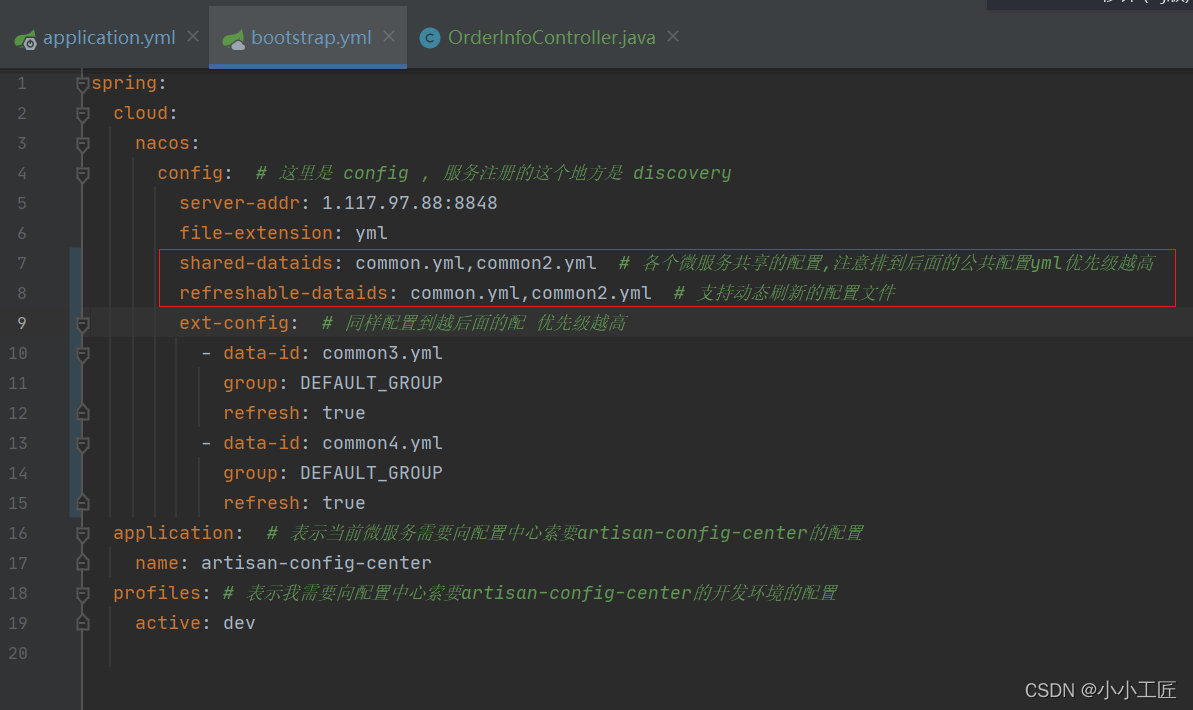
Task: Collapse the spring block on line 1
Action: (83, 84)
